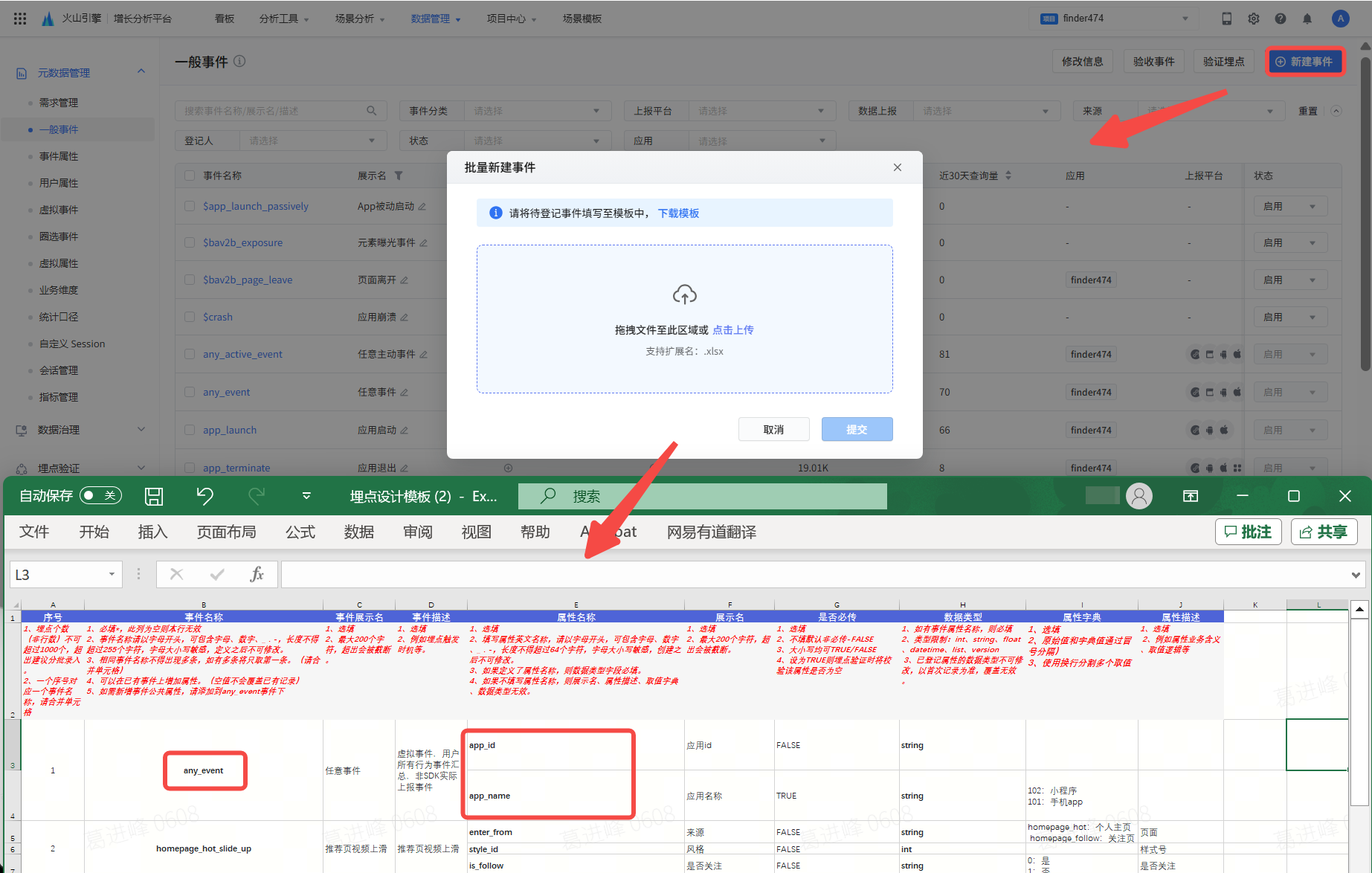
Task: Collapse the 元数据管理 sidebar section
Action: (141, 71)
